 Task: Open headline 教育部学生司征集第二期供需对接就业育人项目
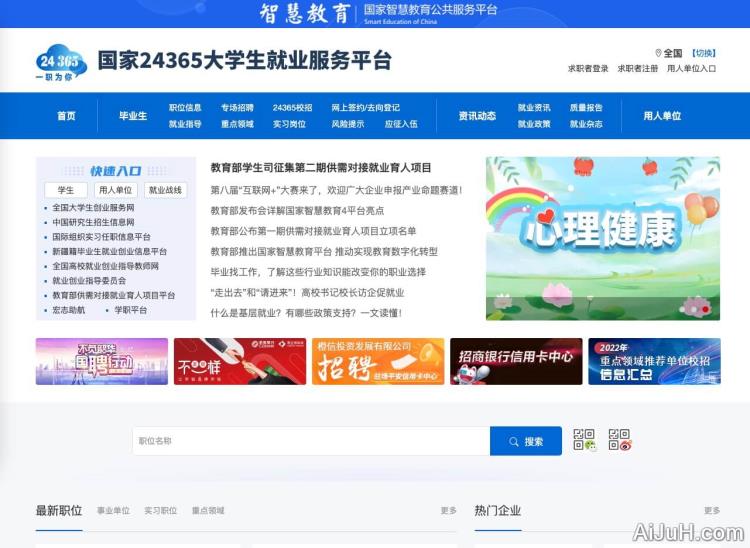click(x=321, y=168)
